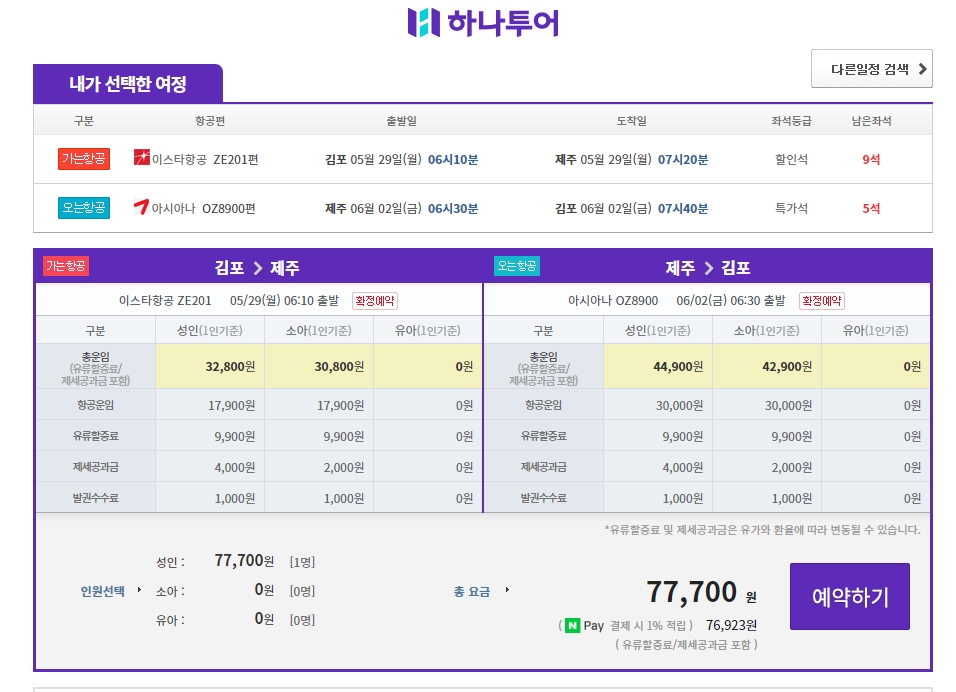This screenshot has height=692, width=956.
Task: Click adult total fare 44,900원
Action: click(x=678, y=366)
